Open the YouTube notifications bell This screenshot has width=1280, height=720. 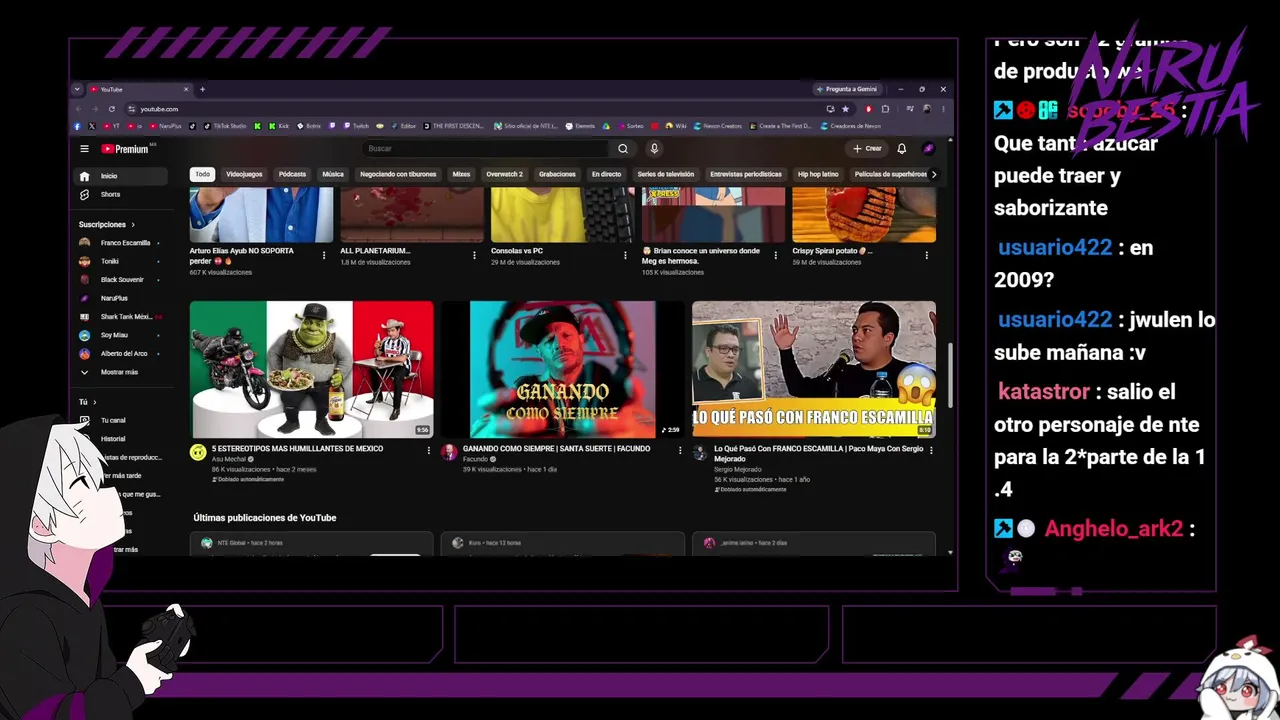pos(901,149)
